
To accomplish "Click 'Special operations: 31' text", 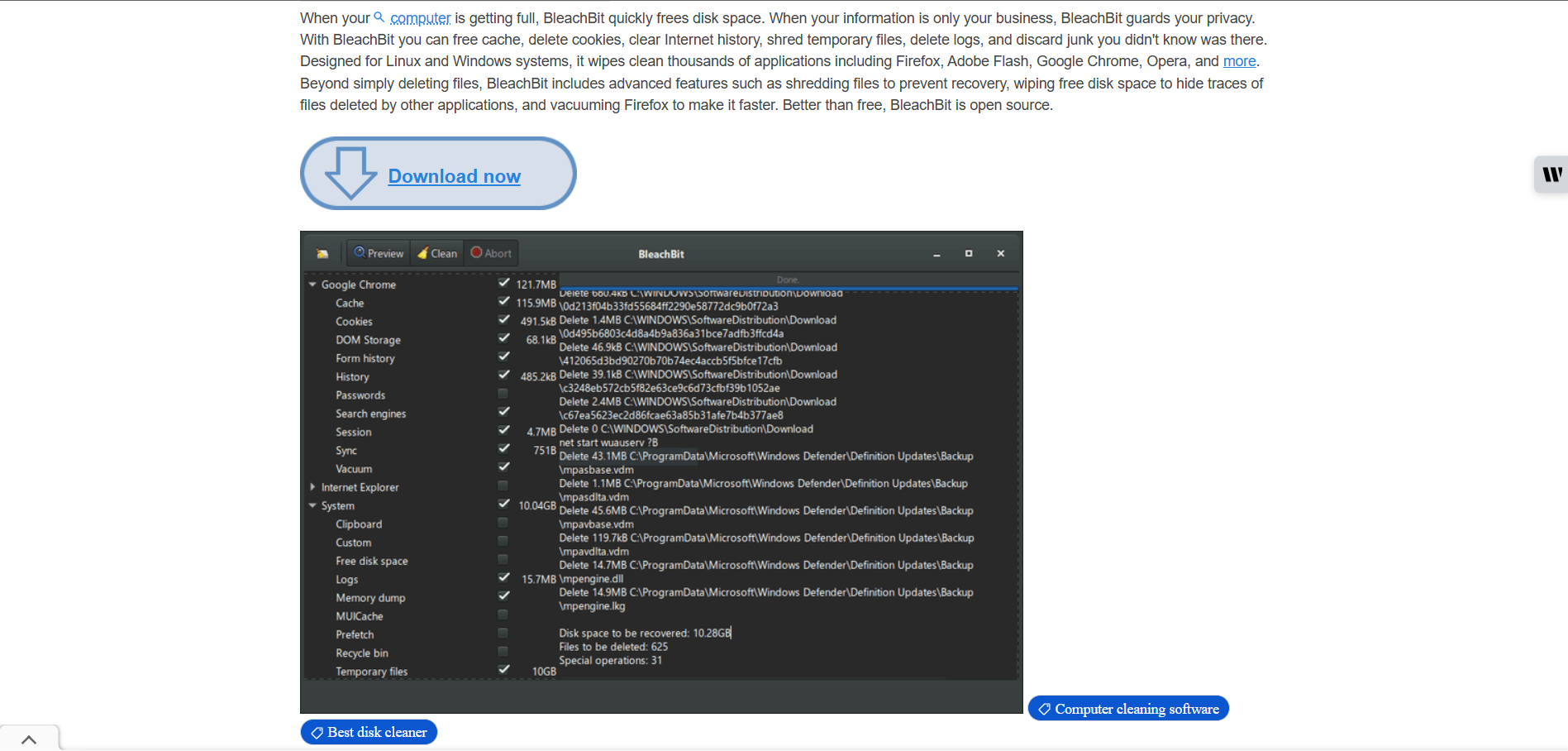I will point(610,660).
